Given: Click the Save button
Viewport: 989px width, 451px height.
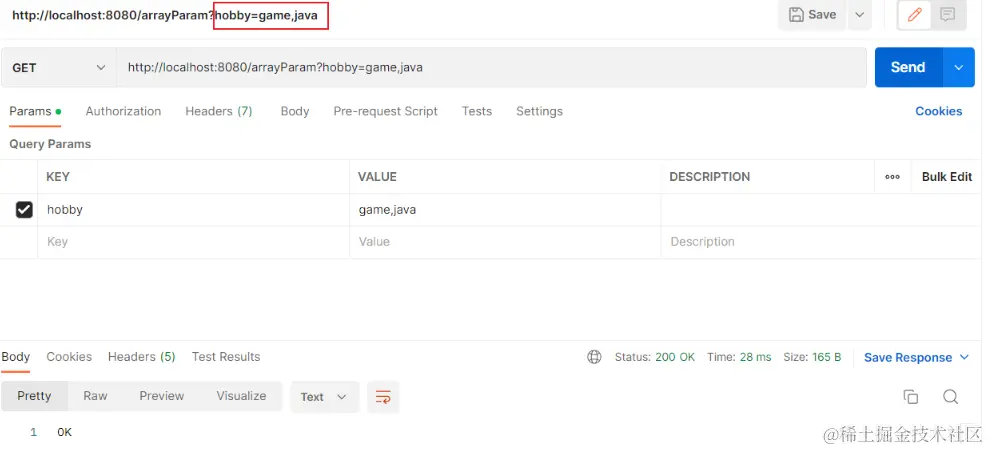Looking at the screenshot, I should [x=812, y=15].
